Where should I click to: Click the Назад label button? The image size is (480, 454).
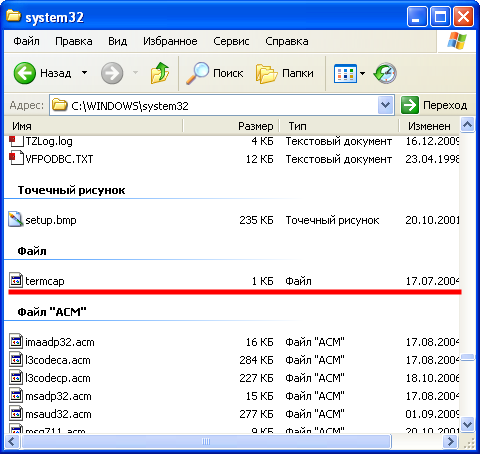[56, 73]
